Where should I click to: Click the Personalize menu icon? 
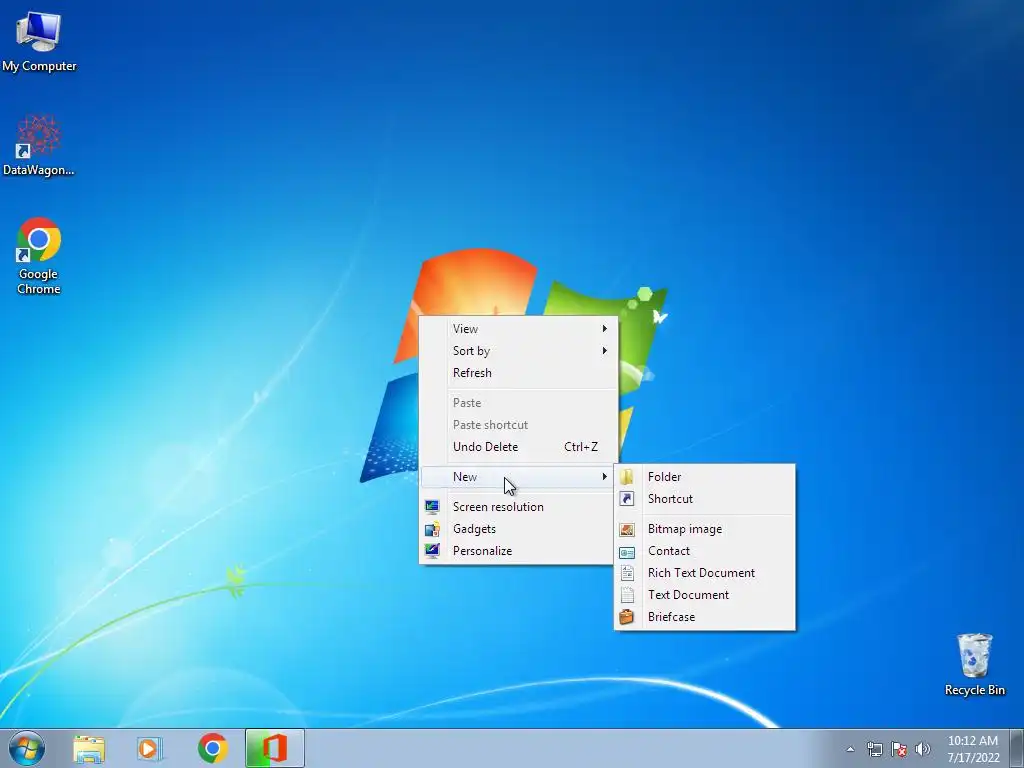pos(432,551)
